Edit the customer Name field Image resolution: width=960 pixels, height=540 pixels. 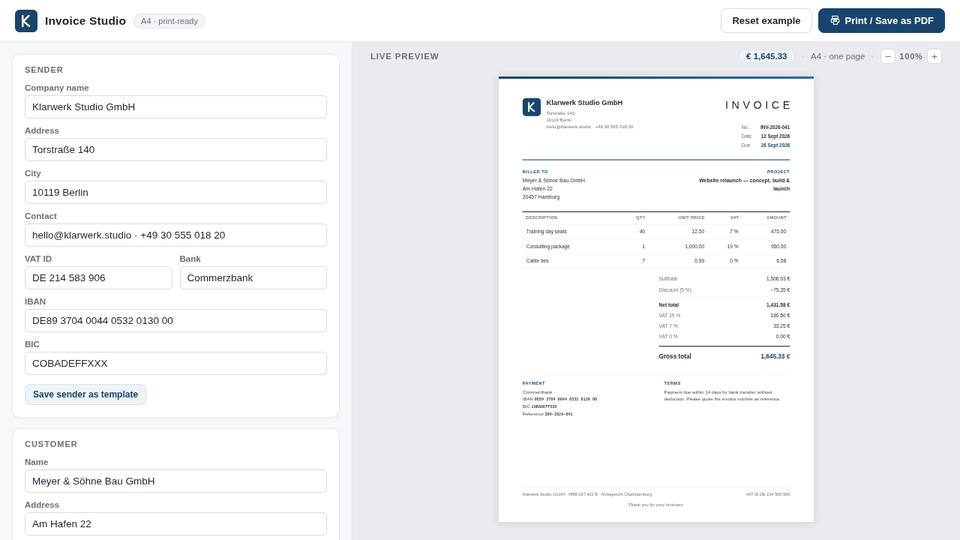click(x=176, y=481)
